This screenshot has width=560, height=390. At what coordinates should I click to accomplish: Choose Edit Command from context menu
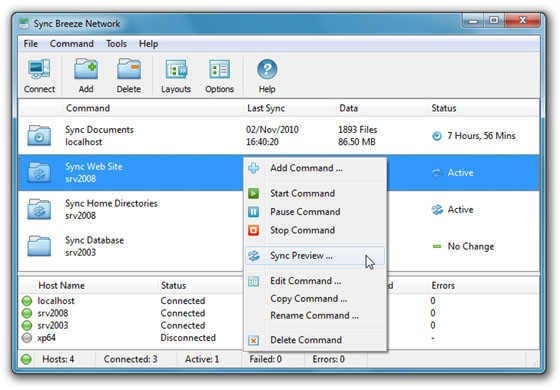click(x=315, y=281)
